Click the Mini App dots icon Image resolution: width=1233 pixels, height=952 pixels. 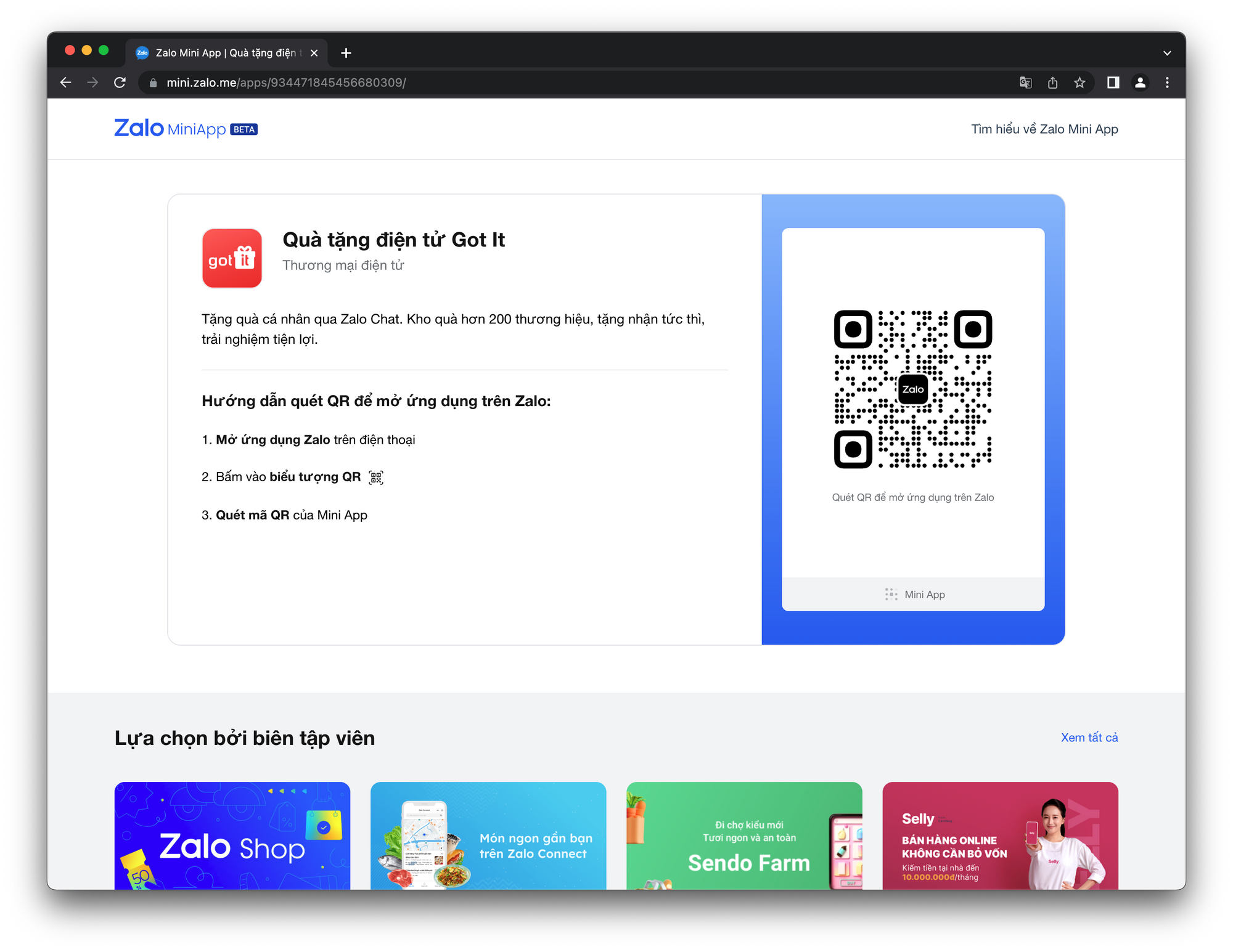click(891, 594)
